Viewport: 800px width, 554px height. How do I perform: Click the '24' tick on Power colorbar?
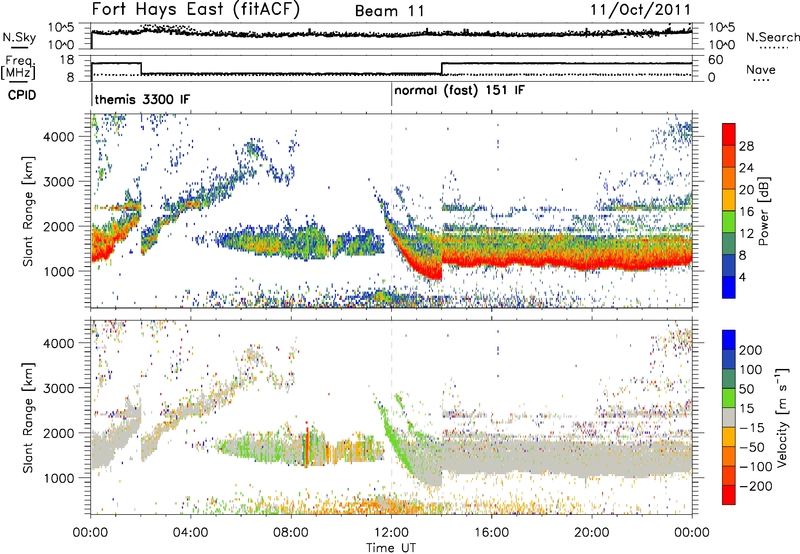pyautogui.click(x=746, y=168)
